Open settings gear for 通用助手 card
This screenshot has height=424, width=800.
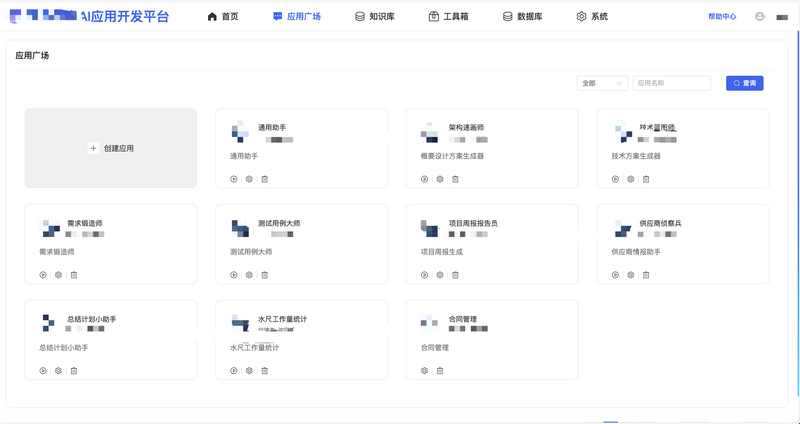(x=249, y=179)
